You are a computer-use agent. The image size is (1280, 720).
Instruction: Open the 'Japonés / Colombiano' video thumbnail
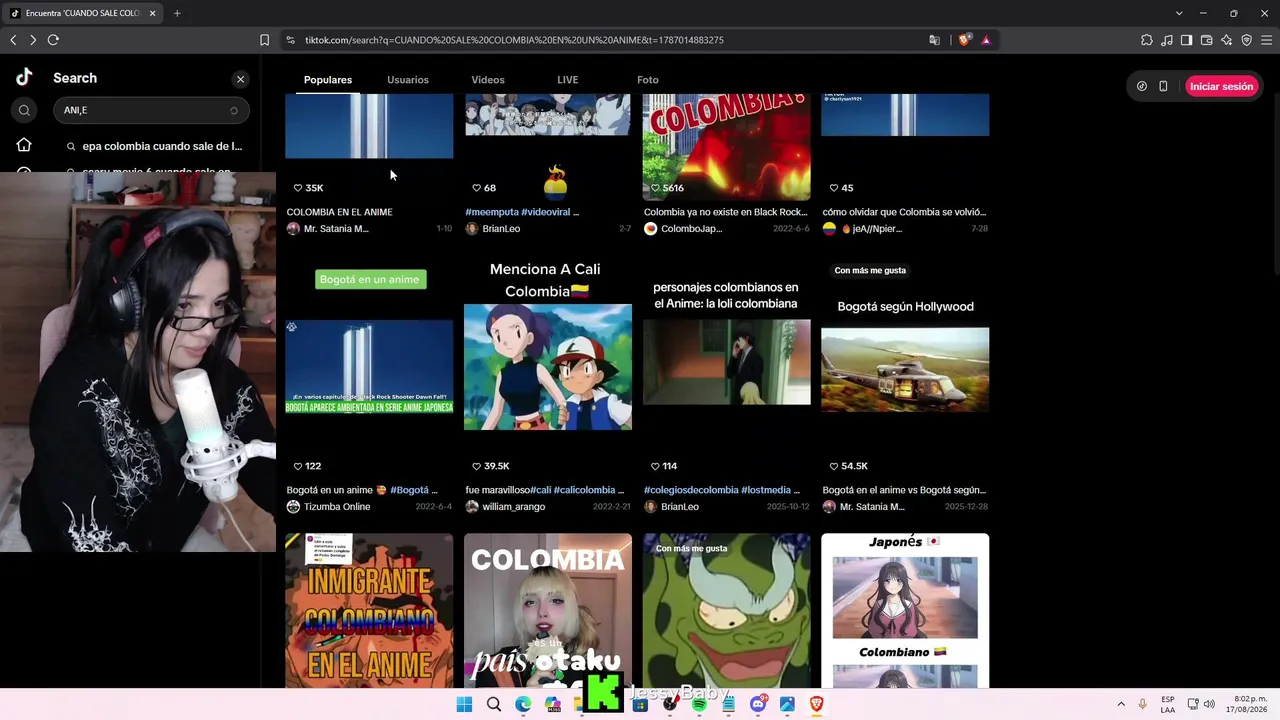pyautogui.click(x=905, y=611)
